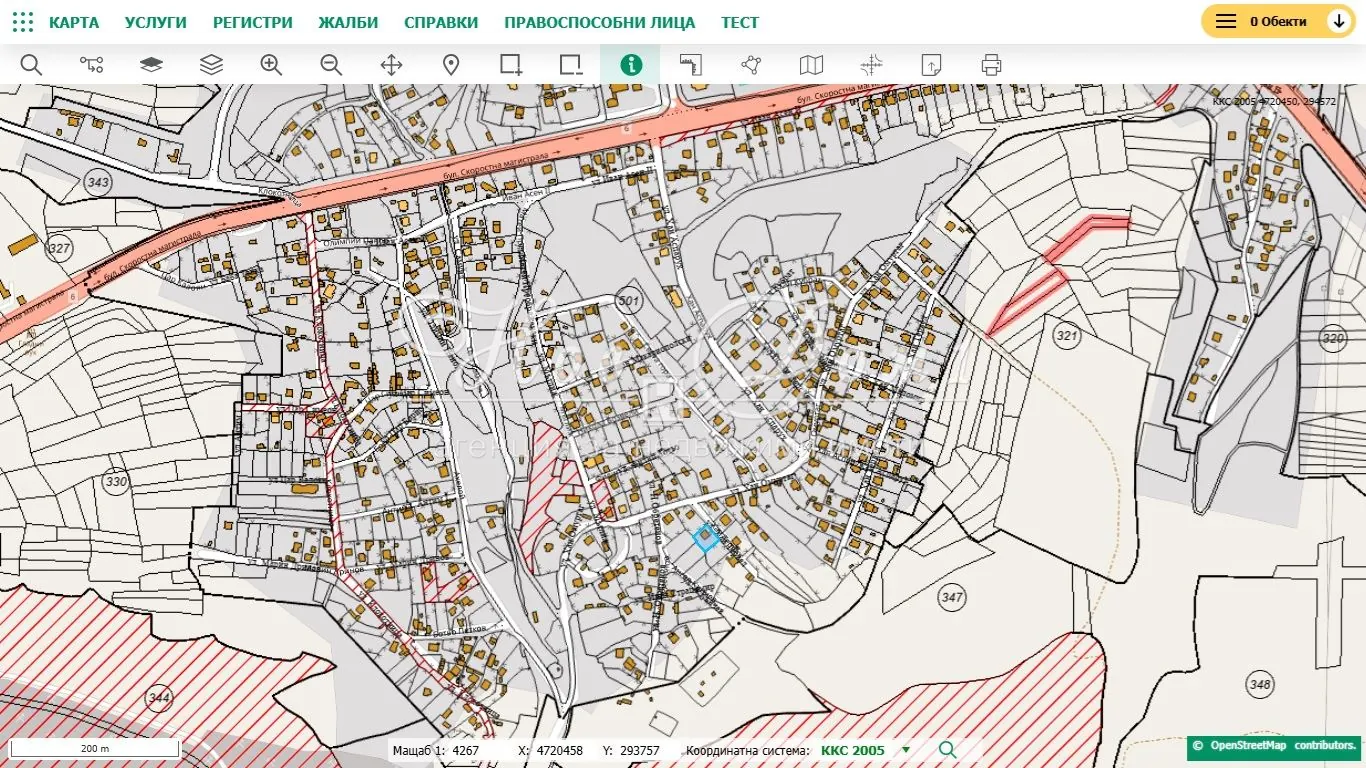Choose the add-to-selection rectangle tool
This screenshot has height=768, width=1366.
coord(511,65)
